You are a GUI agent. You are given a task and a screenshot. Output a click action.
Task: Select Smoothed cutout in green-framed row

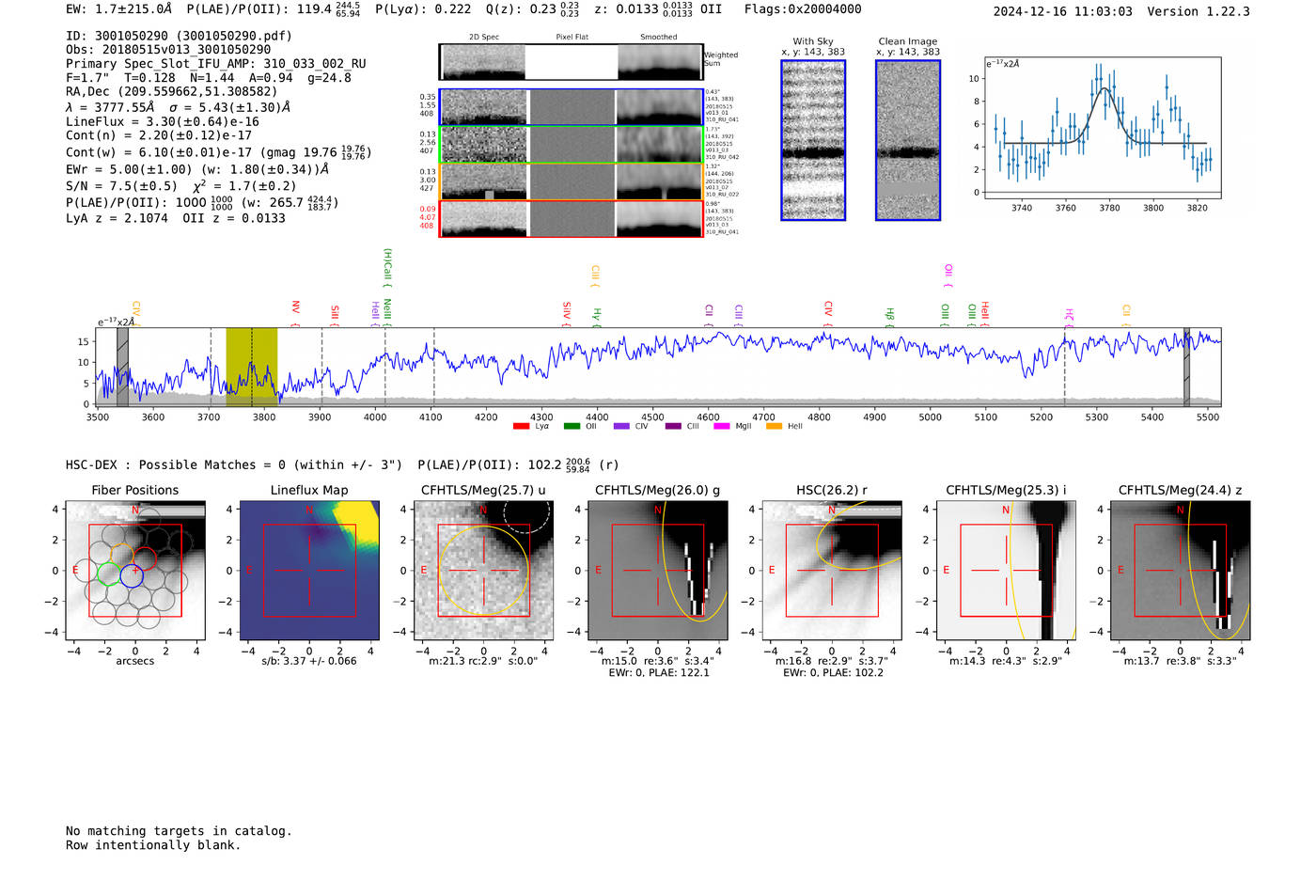point(659,145)
